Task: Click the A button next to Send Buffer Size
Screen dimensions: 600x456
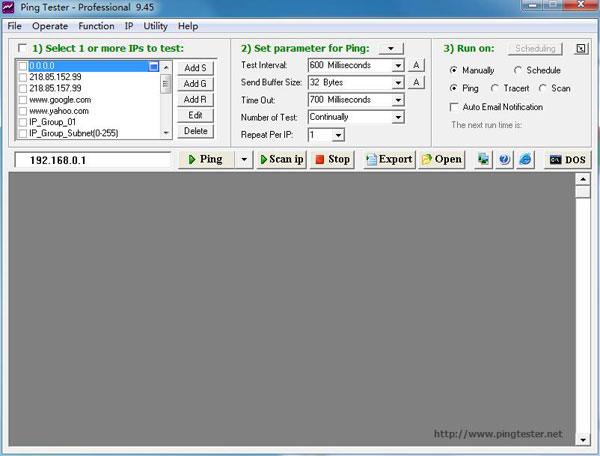Action: coord(416,82)
